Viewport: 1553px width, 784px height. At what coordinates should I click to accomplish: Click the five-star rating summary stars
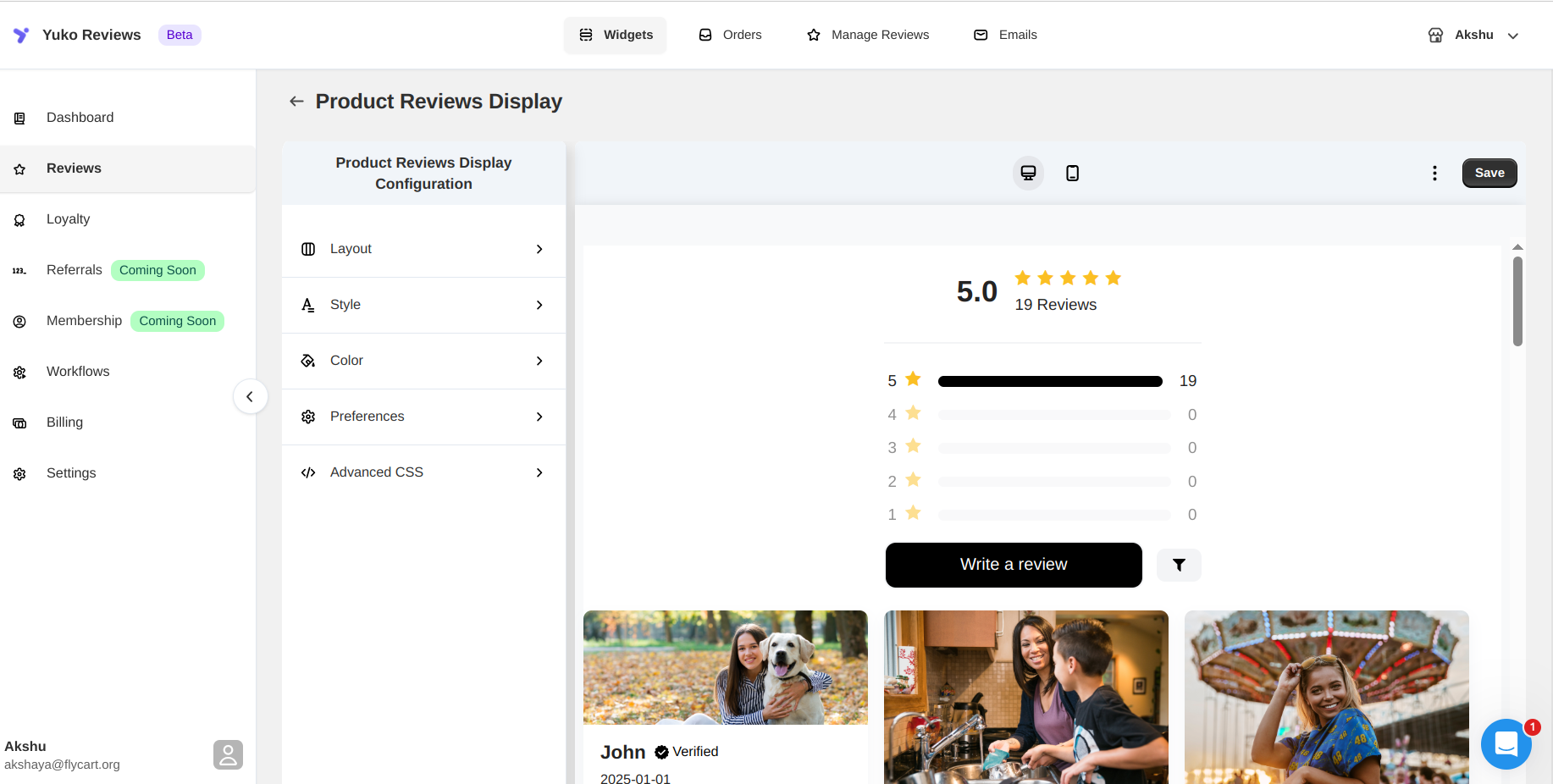click(x=1068, y=278)
